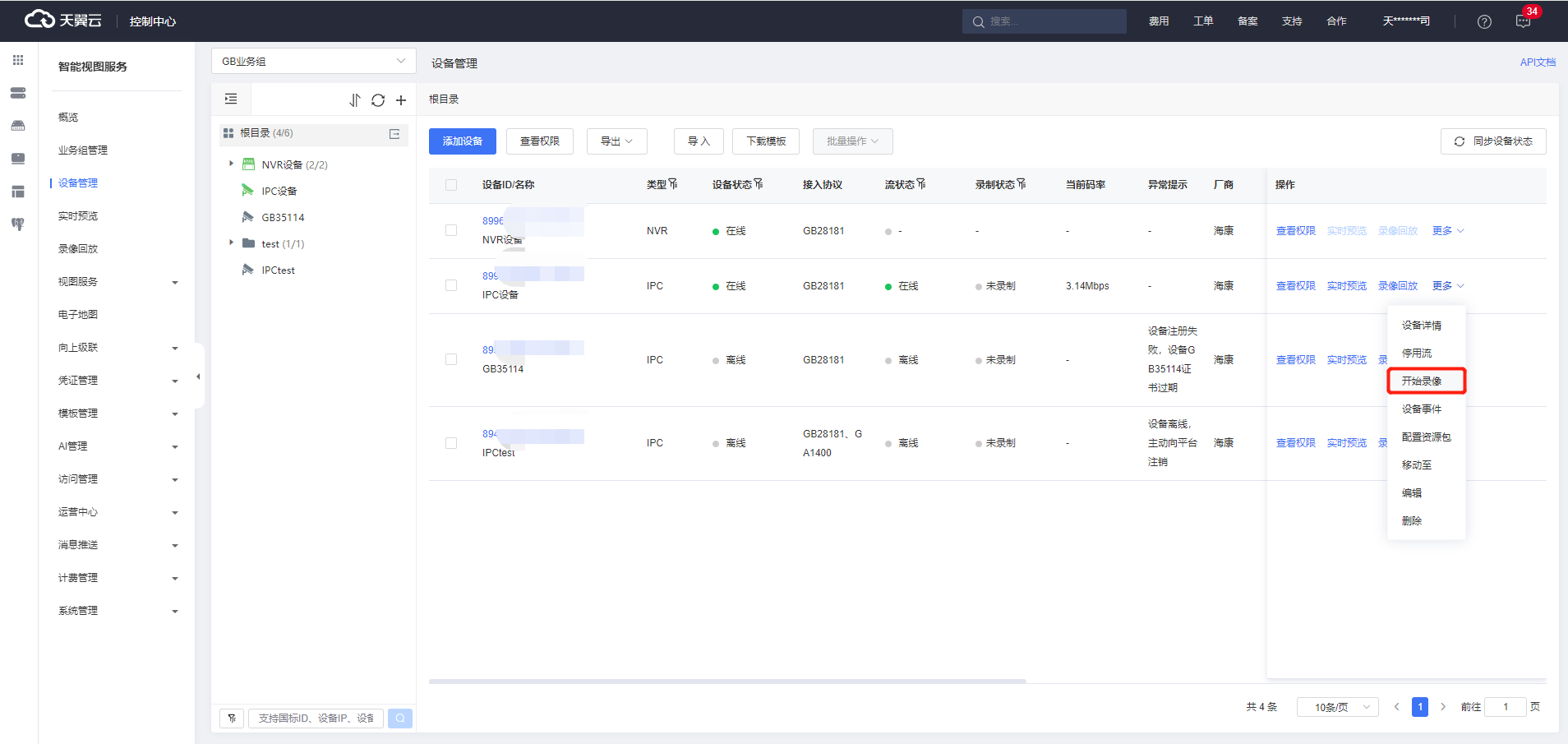Screen dimensions: 1568x744
Task: Click the horizontal scrollbar under table
Action: 727,682
